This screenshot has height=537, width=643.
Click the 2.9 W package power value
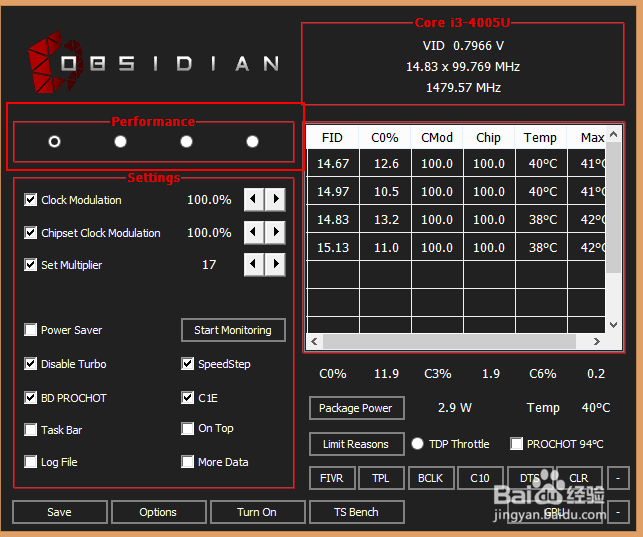tap(455, 408)
